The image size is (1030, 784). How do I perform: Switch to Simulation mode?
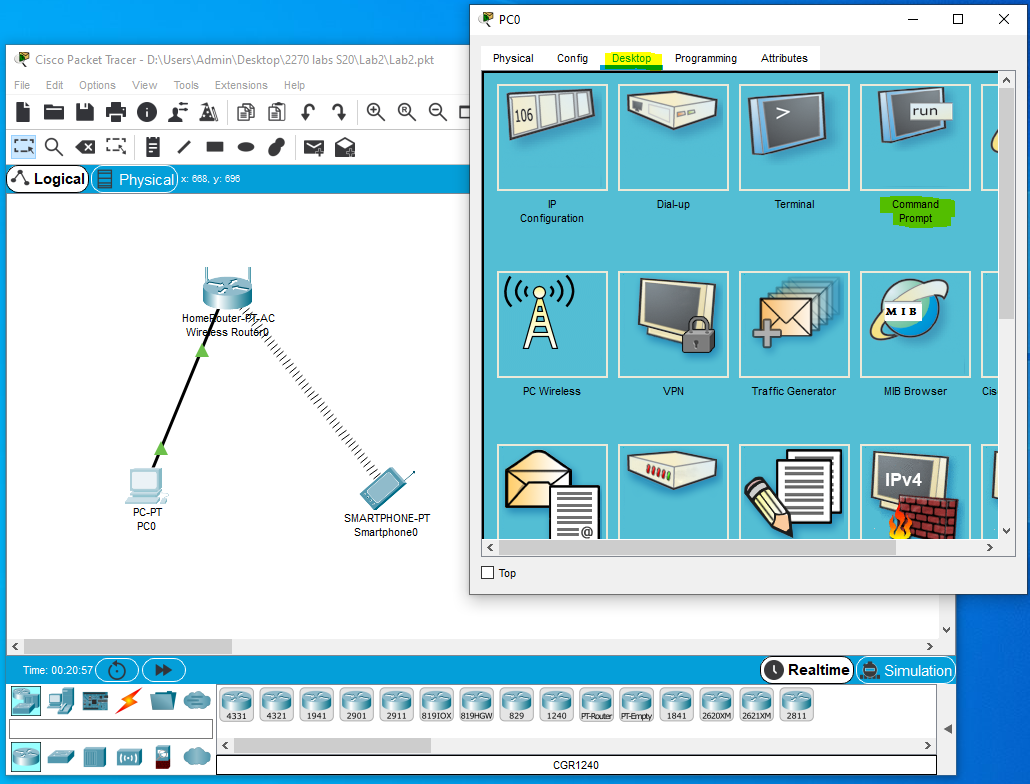[905, 670]
